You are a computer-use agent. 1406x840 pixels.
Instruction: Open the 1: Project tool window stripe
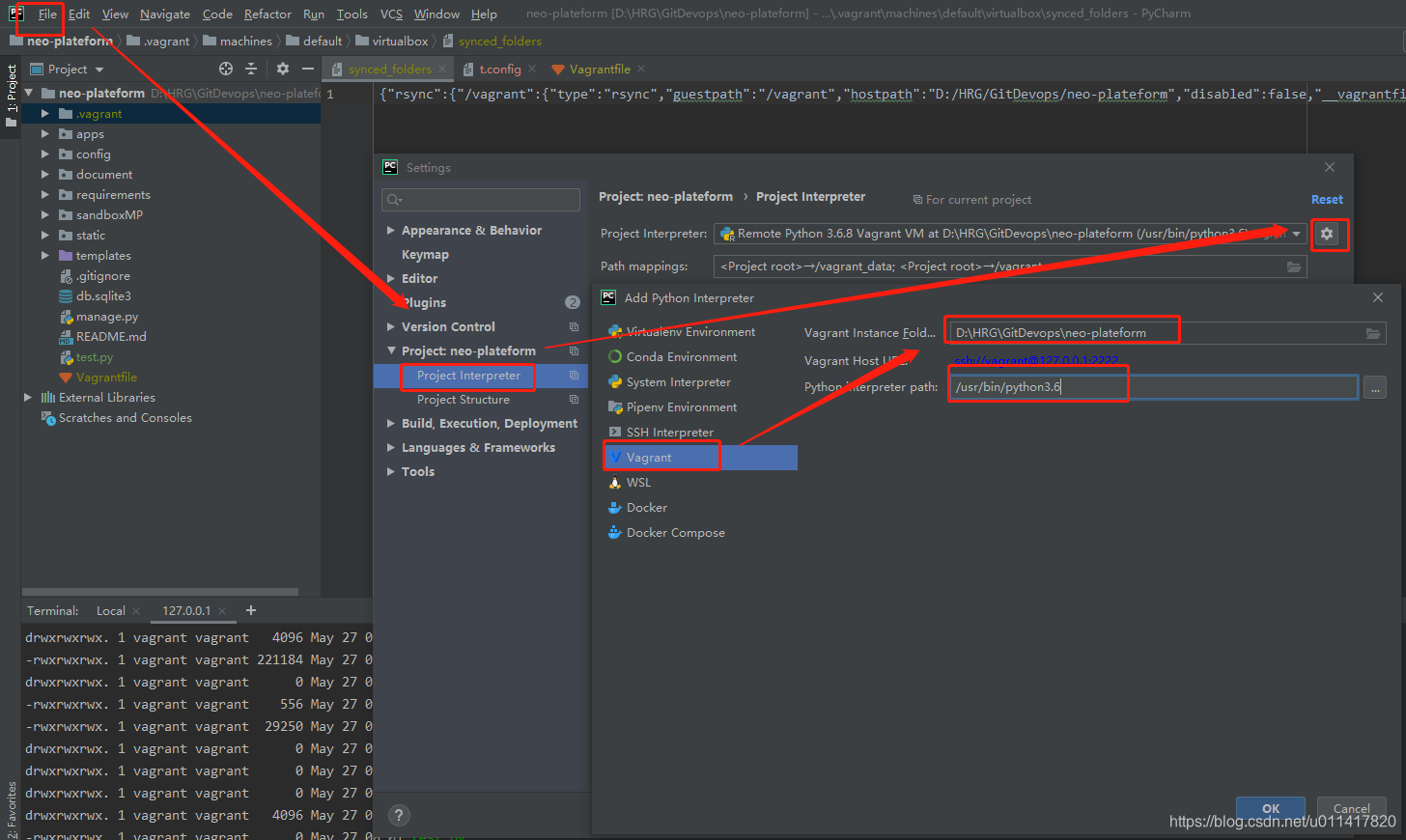(11, 96)
